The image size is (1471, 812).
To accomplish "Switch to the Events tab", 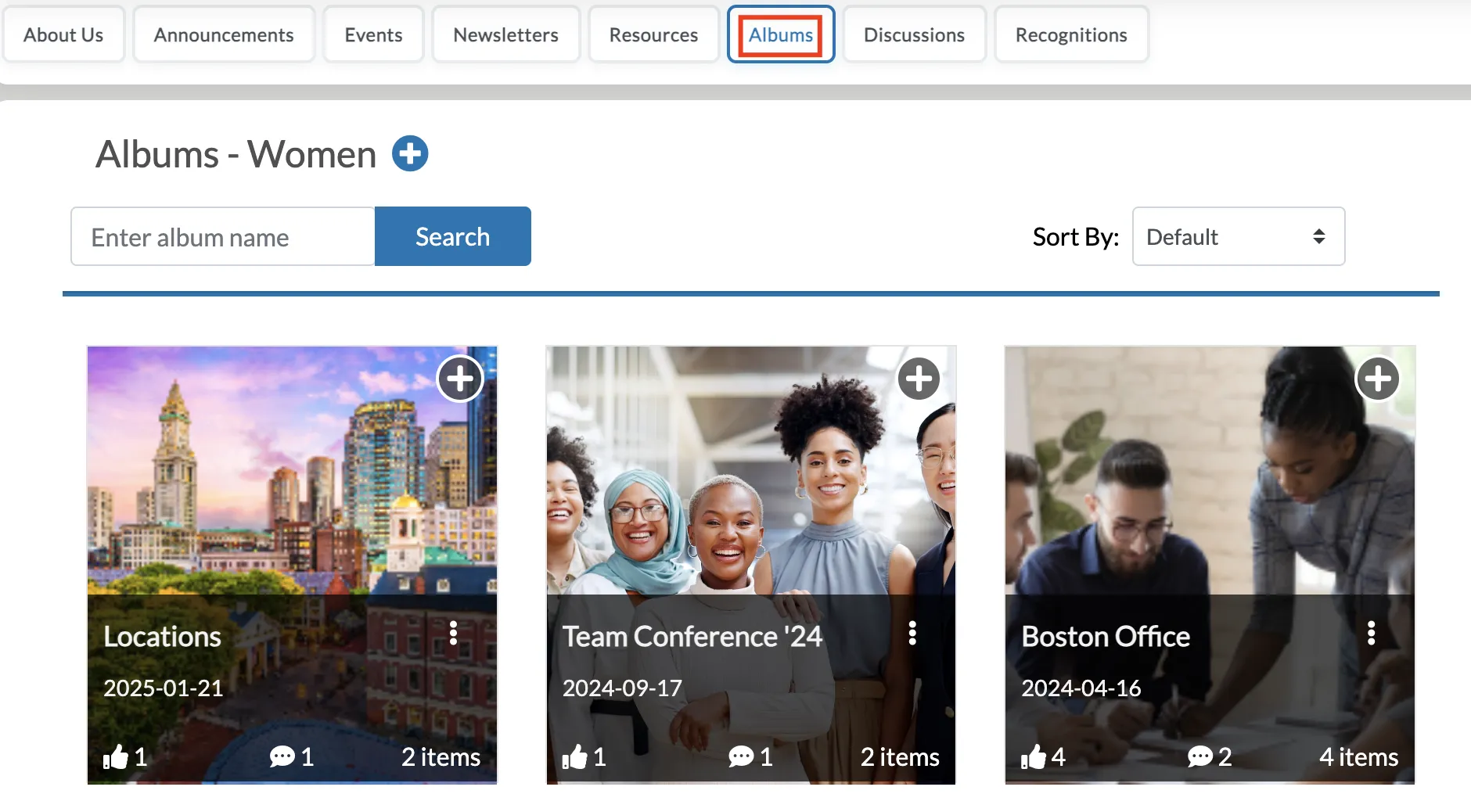I will point(373,34).
